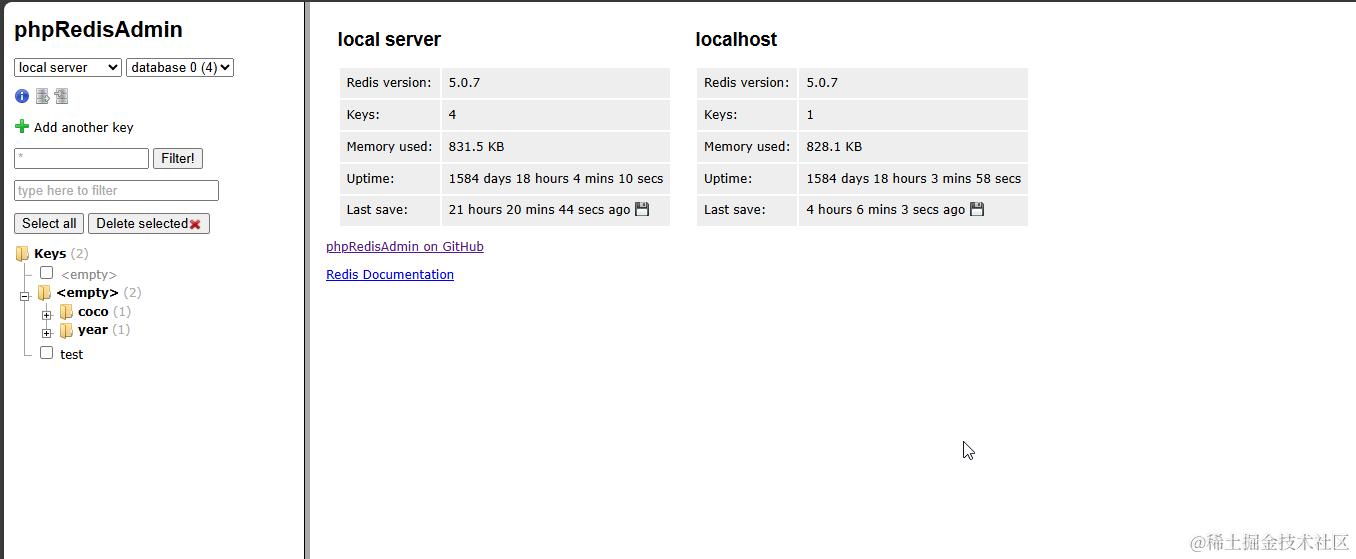Click the Keys root folder icon
Image resolution: width=1356 pixels, height=559 pixels.
click(22, 253)
